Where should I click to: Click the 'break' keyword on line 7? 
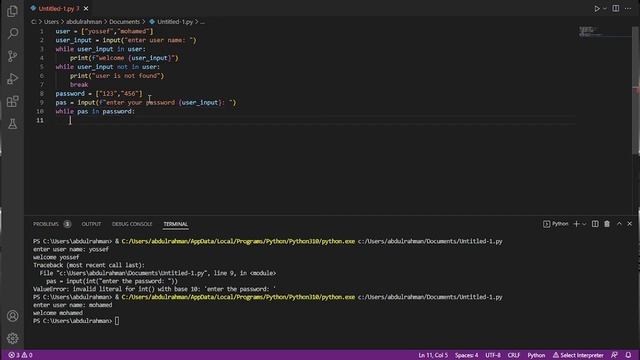pyautogui.click(x=79, y=84)
